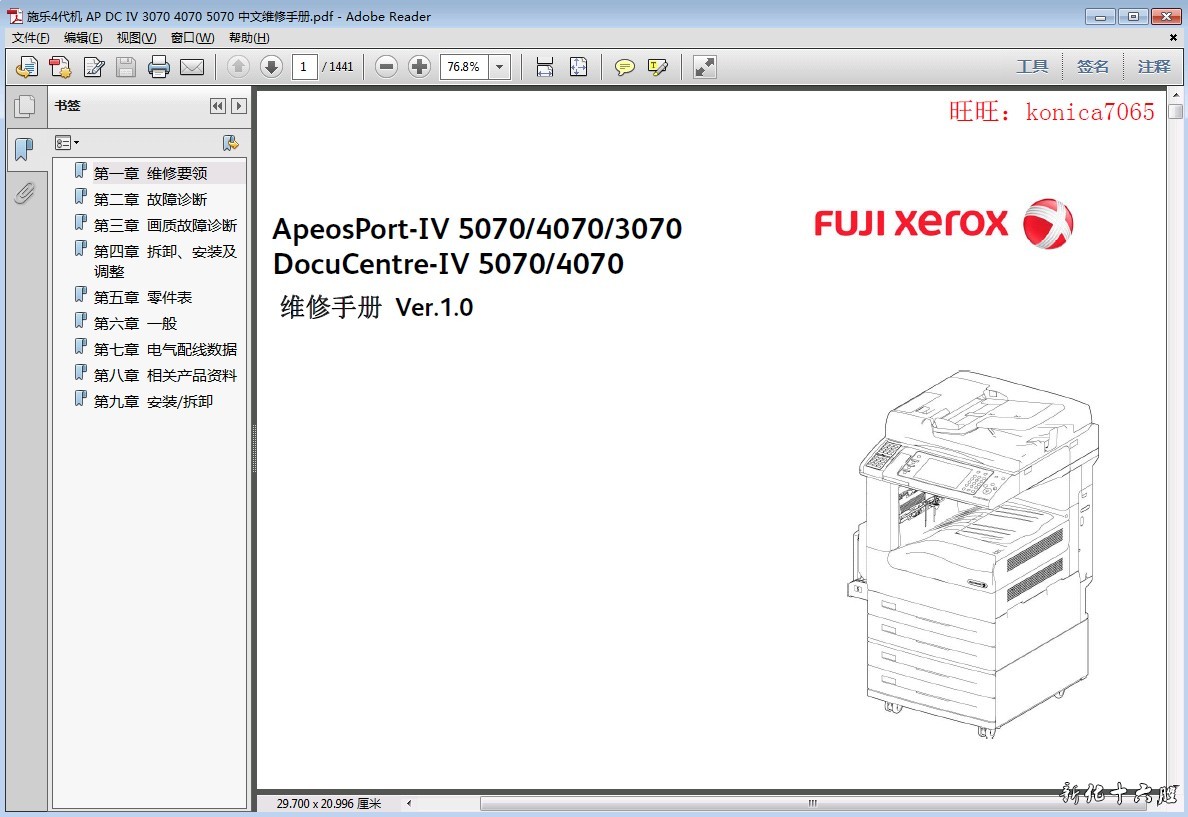Open the 工具 pane
The height and width of the screenshot is (817, 1188).
[1032, 67]
